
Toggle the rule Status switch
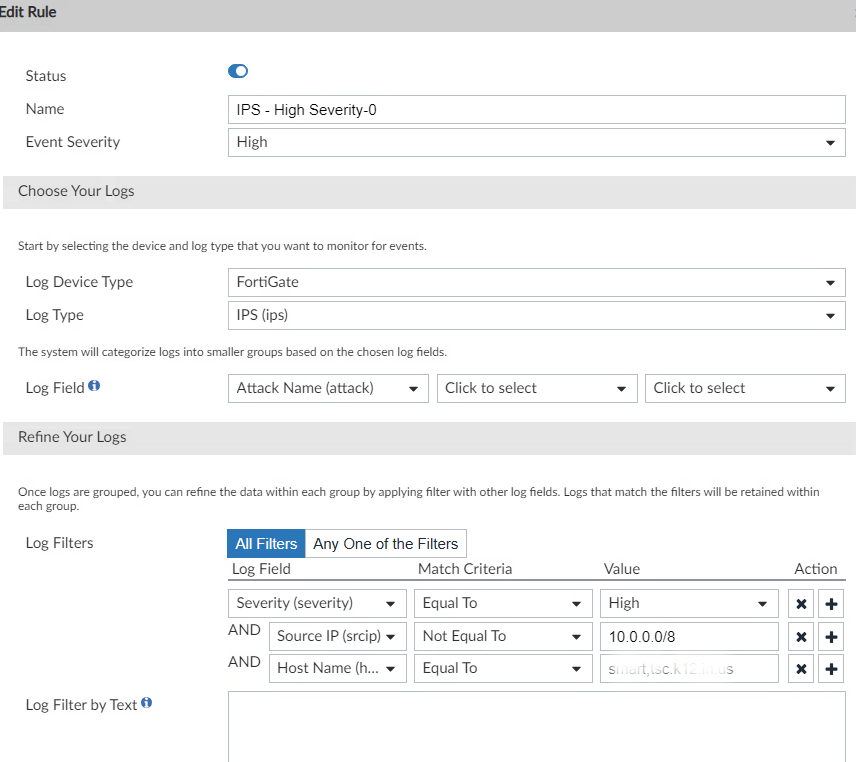(x=237, y=72)
